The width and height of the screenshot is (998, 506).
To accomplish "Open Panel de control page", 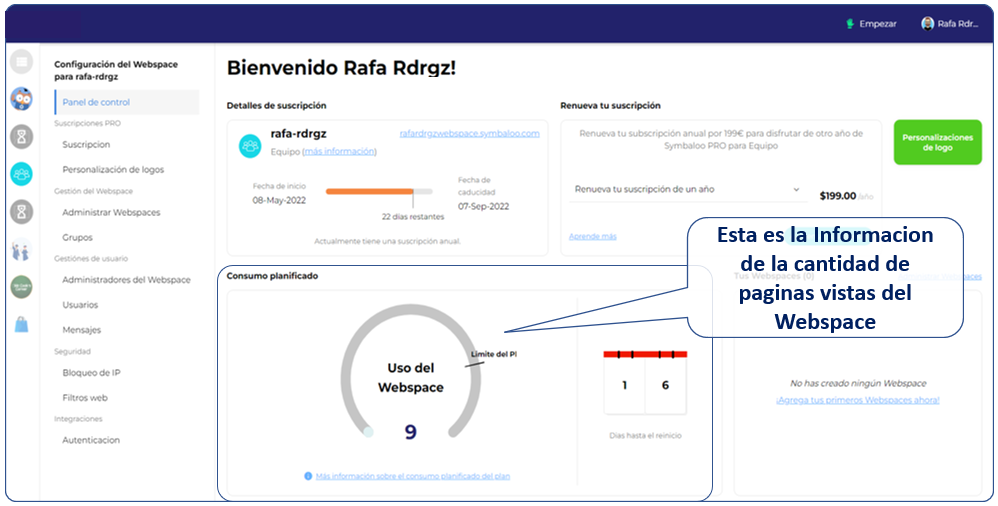I will coord(127,102).
